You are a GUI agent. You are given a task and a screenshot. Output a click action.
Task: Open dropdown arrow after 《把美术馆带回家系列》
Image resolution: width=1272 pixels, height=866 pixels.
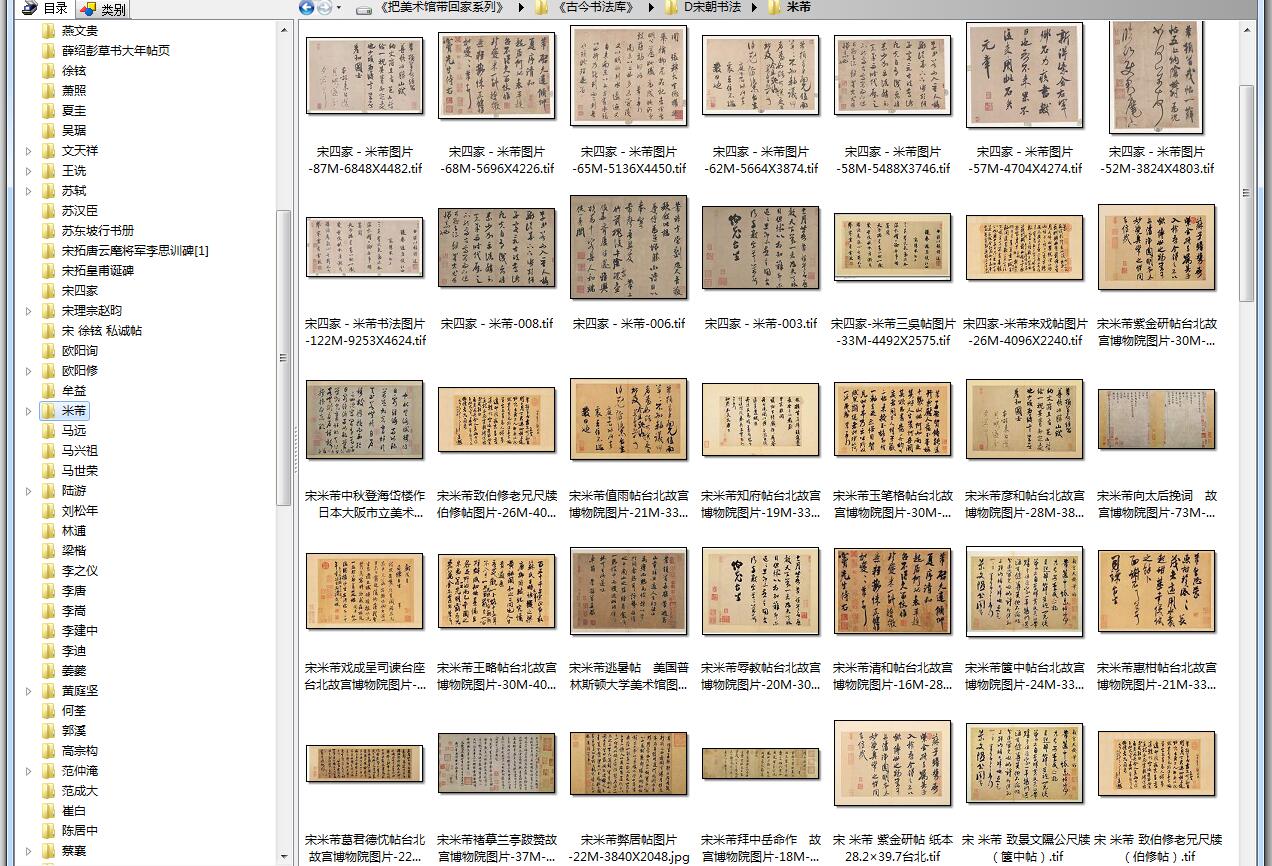click(x=521, y=7)
